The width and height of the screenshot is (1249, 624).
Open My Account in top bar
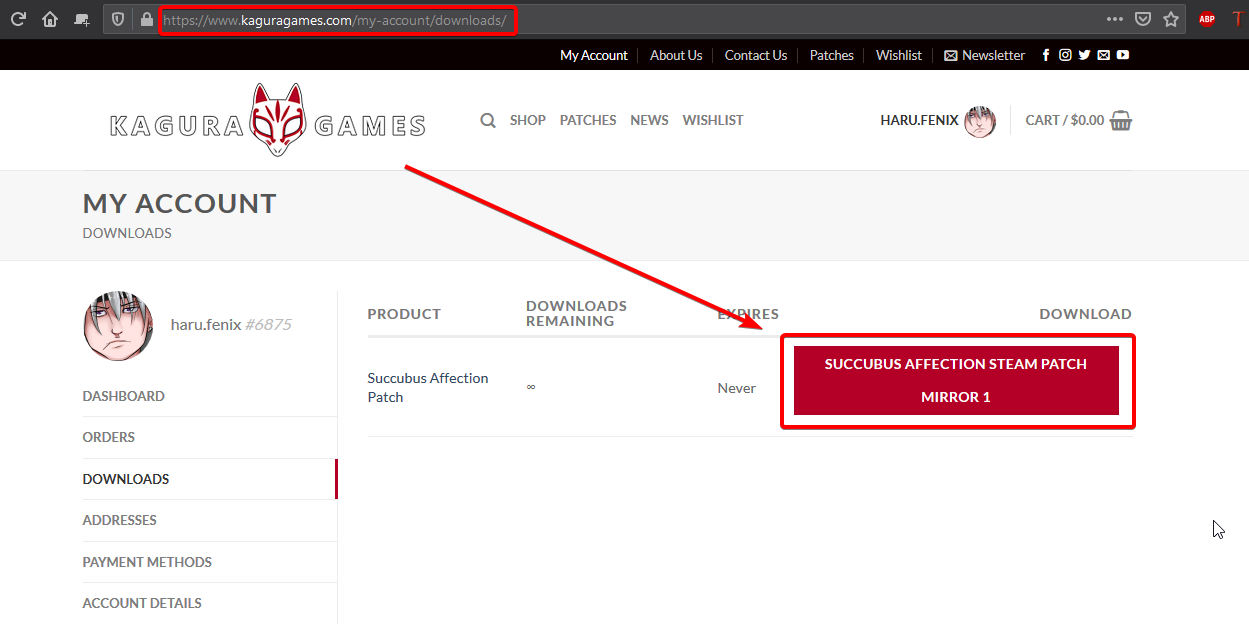point(594,55)
